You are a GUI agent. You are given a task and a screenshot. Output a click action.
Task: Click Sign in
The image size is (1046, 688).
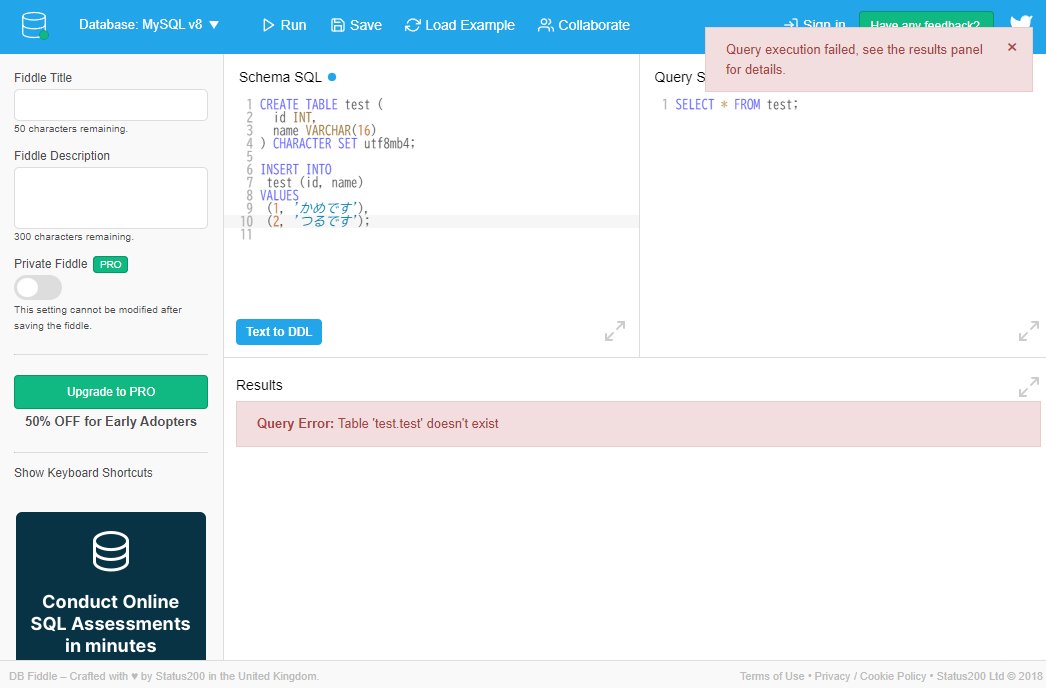pyautogui.click(x=815, y=24)
